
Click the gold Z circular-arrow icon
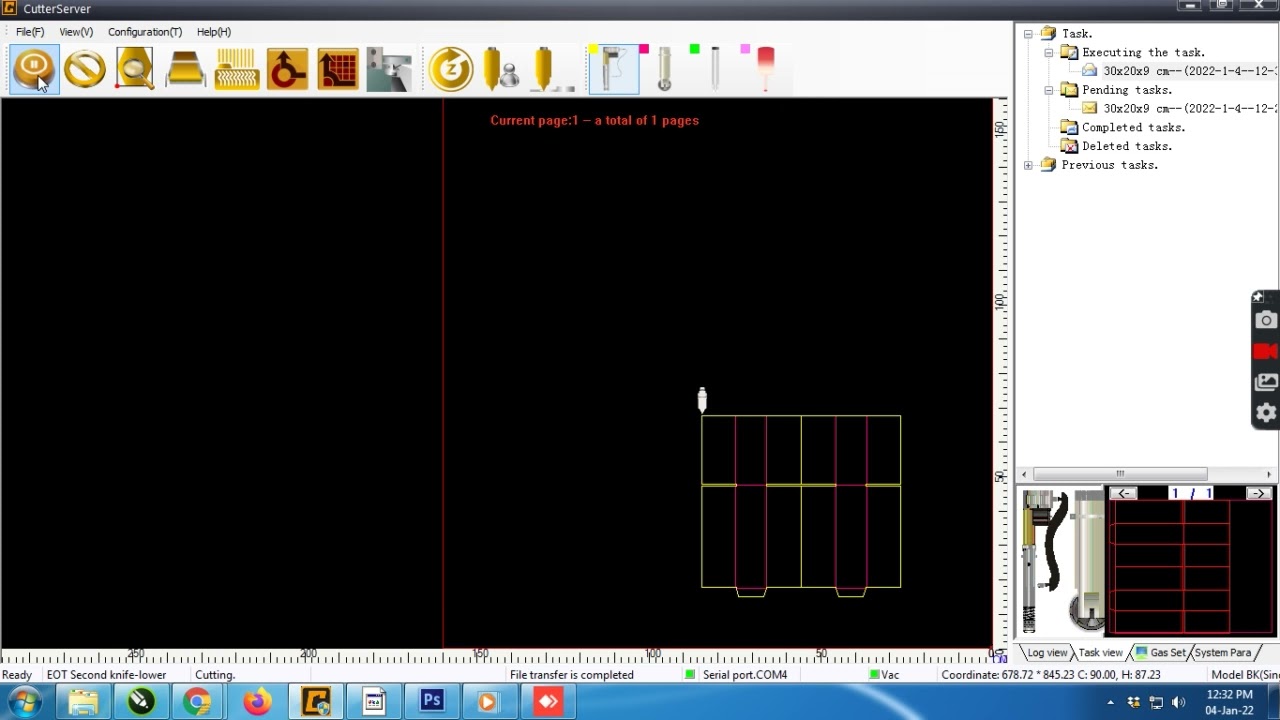451,69
